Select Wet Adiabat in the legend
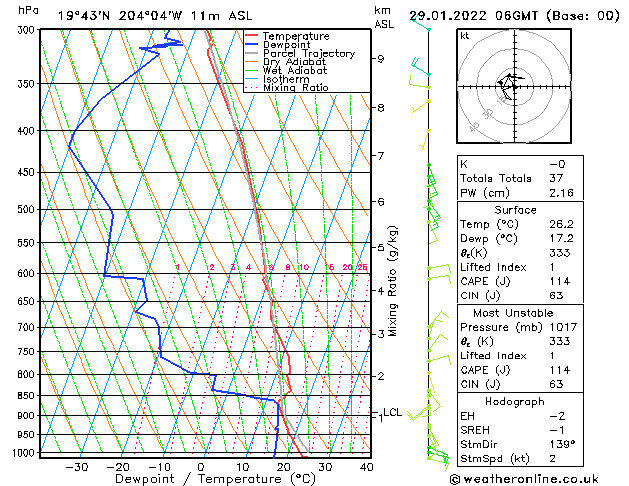629x486 pixels. 294,70
